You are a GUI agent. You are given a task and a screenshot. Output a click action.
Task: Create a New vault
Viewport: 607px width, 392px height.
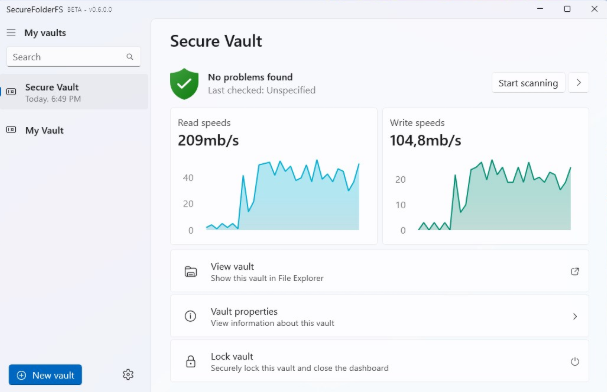click(x=45, y=375)
